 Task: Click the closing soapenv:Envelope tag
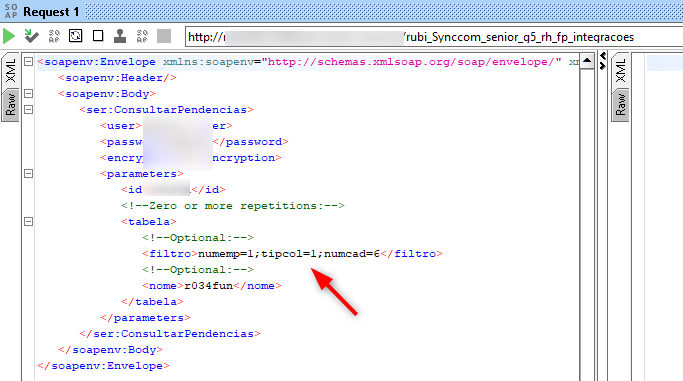tap(103, 366)
